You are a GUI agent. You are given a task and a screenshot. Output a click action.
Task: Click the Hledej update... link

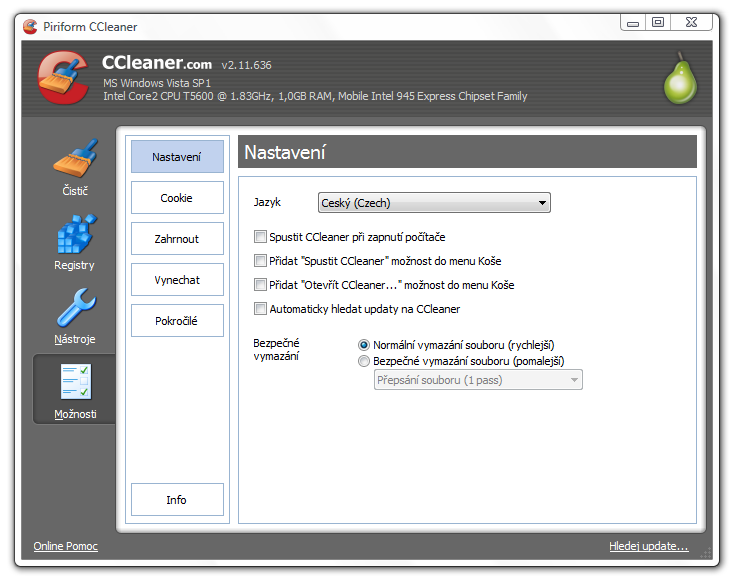tap(649, 546)
